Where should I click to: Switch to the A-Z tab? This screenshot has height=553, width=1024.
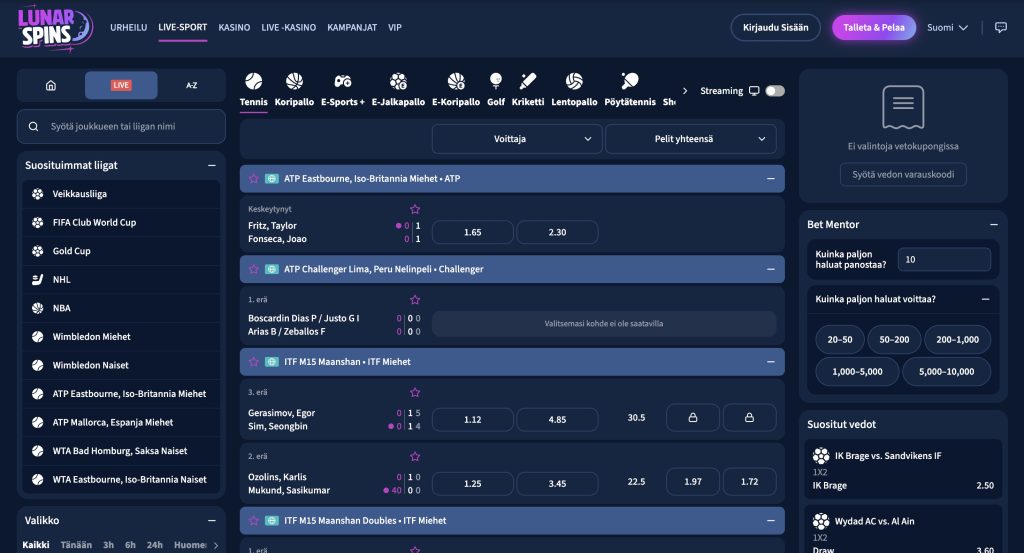[x=191, y=86]
